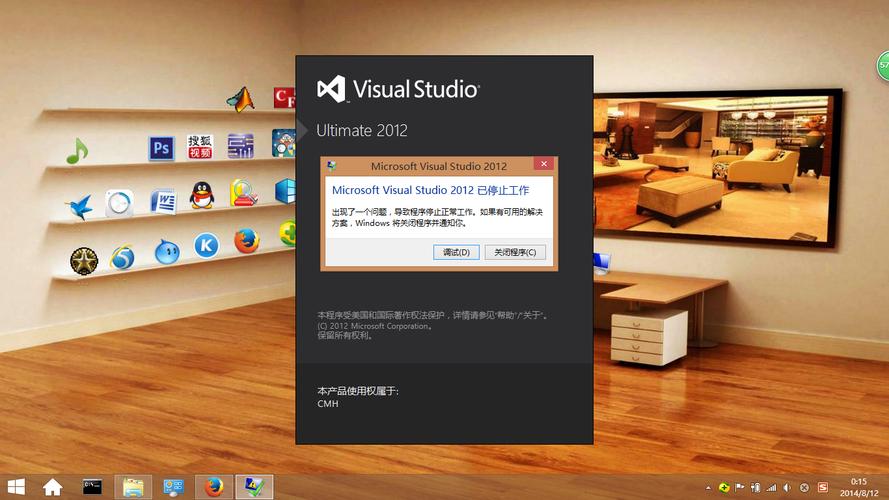This screenshot has height=500, width=889.
Task: Open network signal tray icon
Action: pos(771,487)
